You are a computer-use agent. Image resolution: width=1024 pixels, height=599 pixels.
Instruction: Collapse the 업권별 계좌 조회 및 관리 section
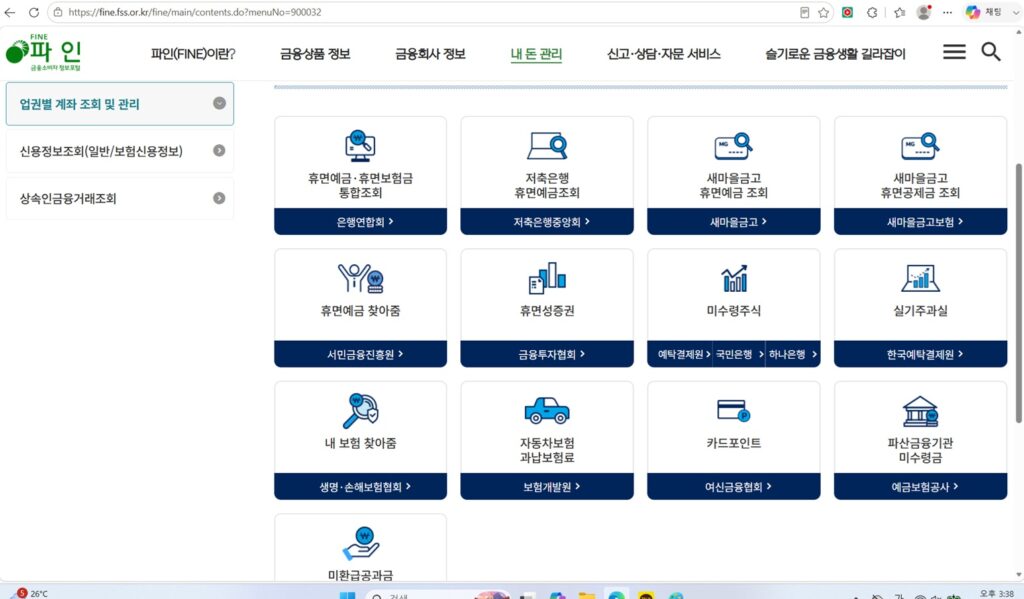coord(219,103)
